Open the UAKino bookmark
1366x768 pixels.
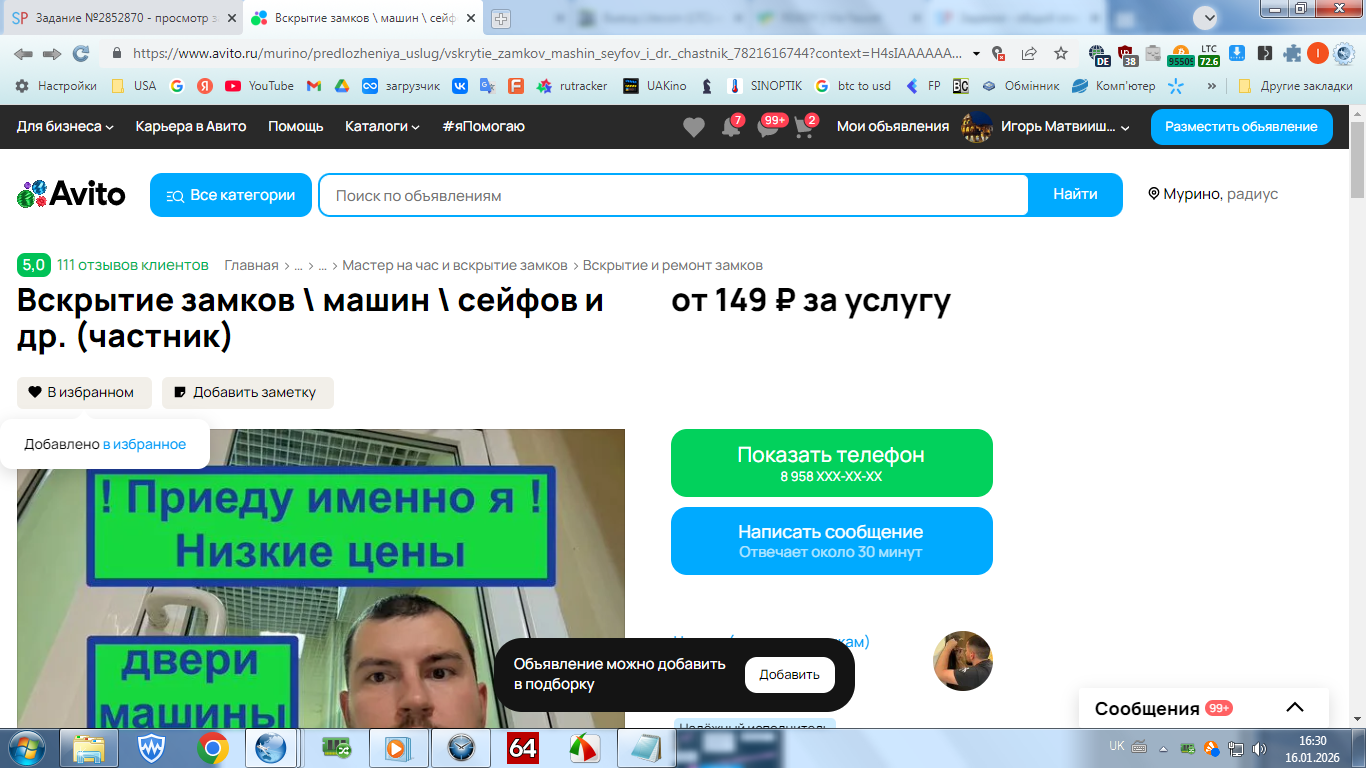[x=654, y=86]
